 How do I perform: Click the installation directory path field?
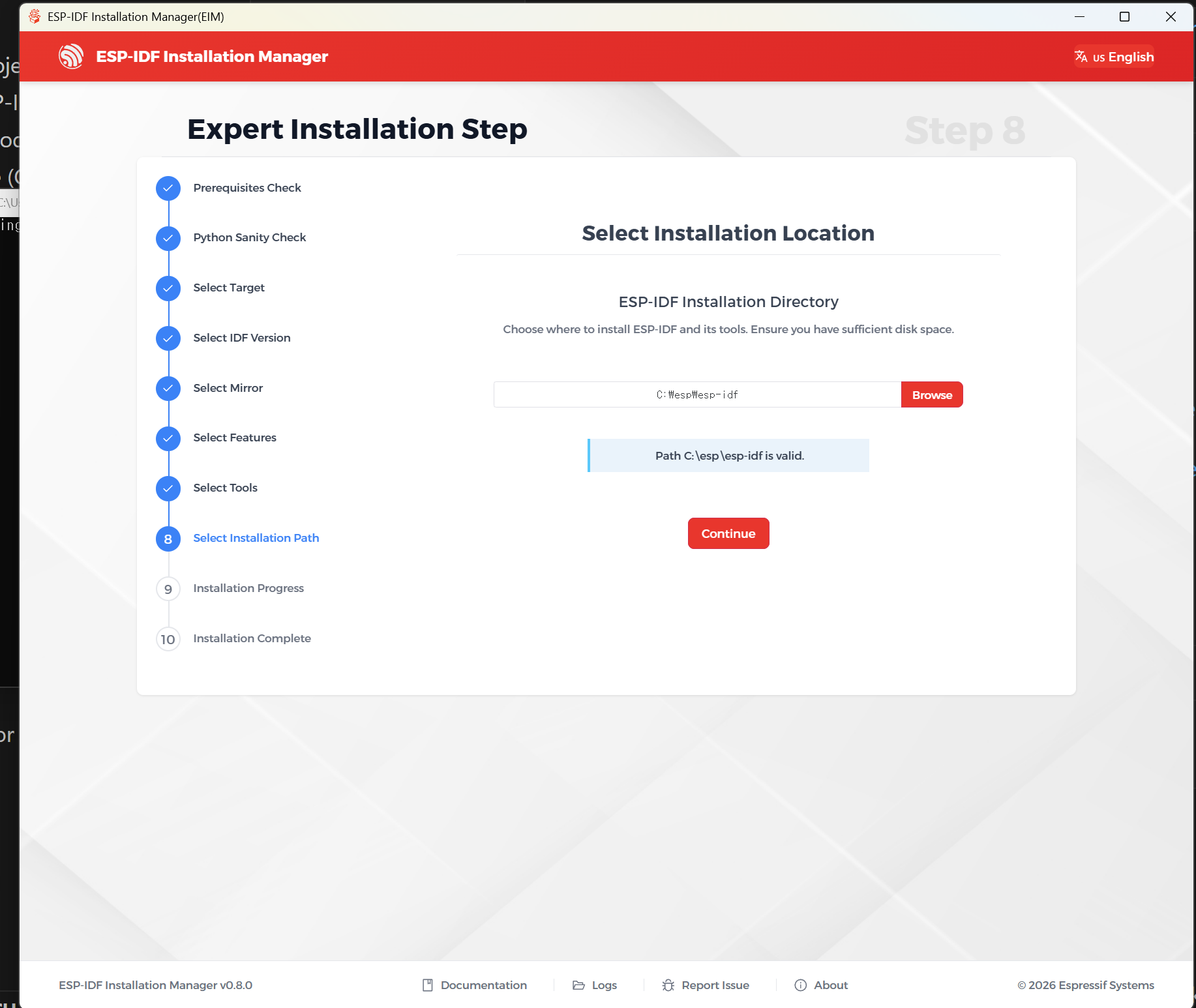click(x=697, y=394)
